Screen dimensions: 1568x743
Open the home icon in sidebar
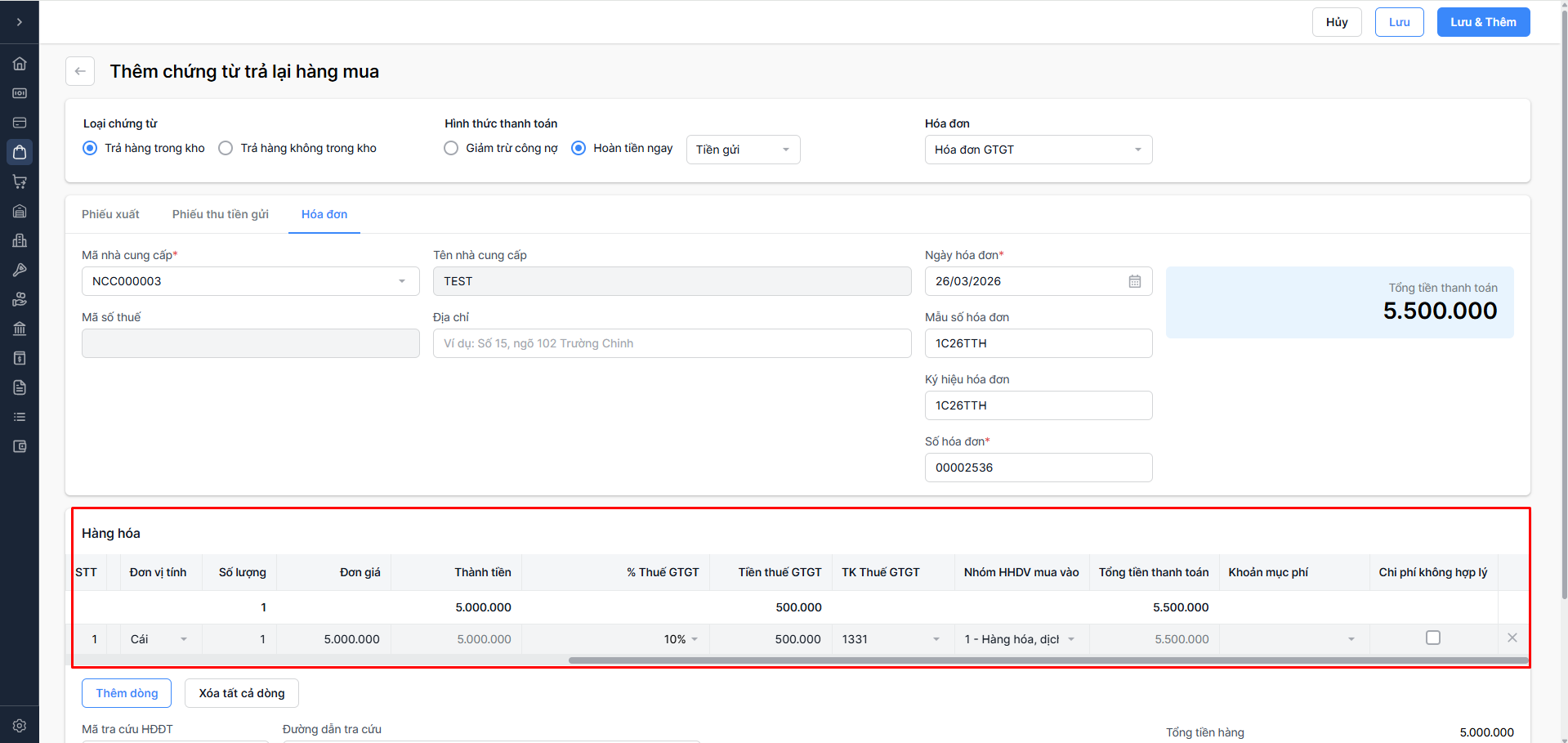point(20,64)
